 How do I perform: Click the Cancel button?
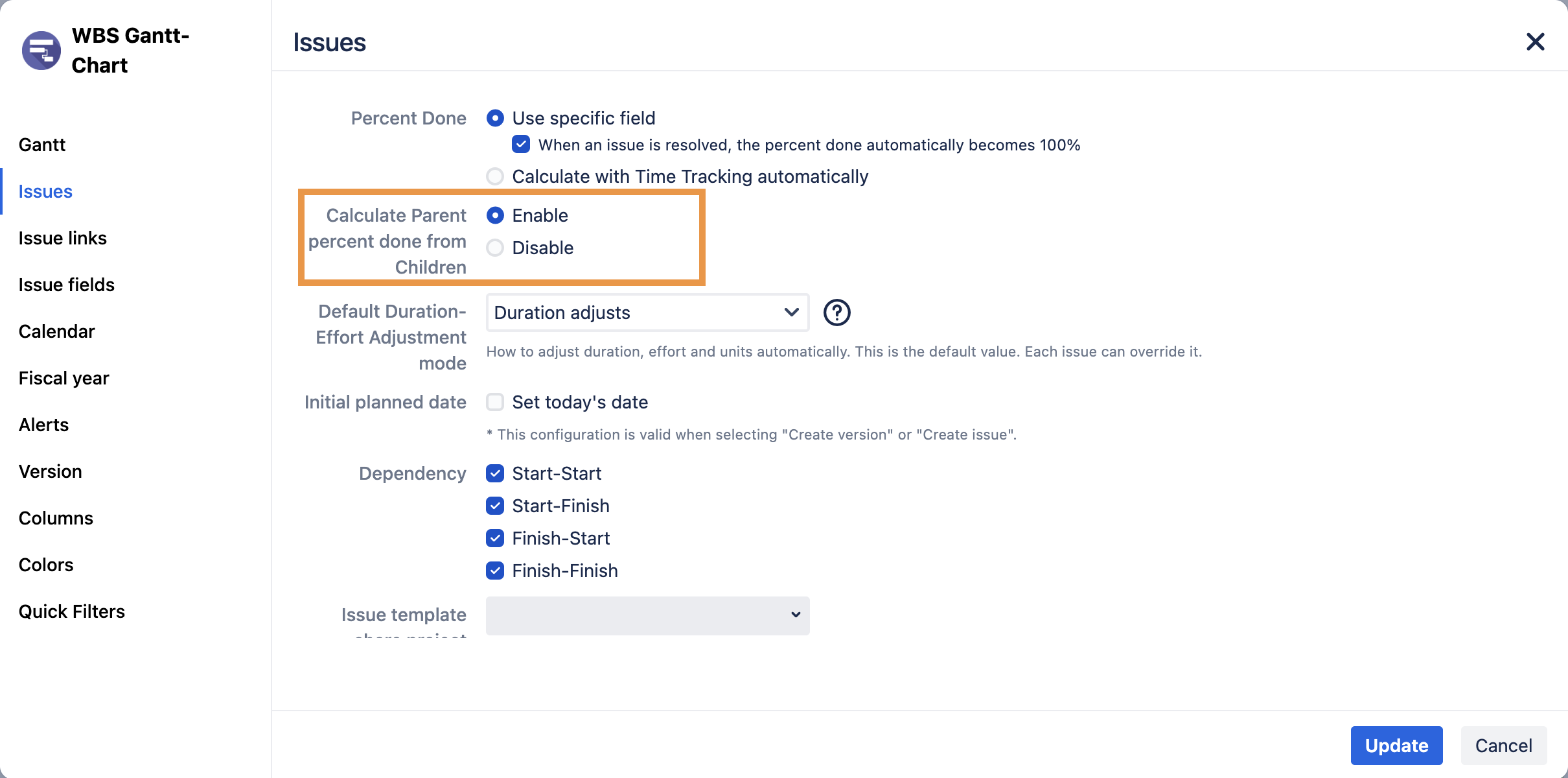point(1503,746)
